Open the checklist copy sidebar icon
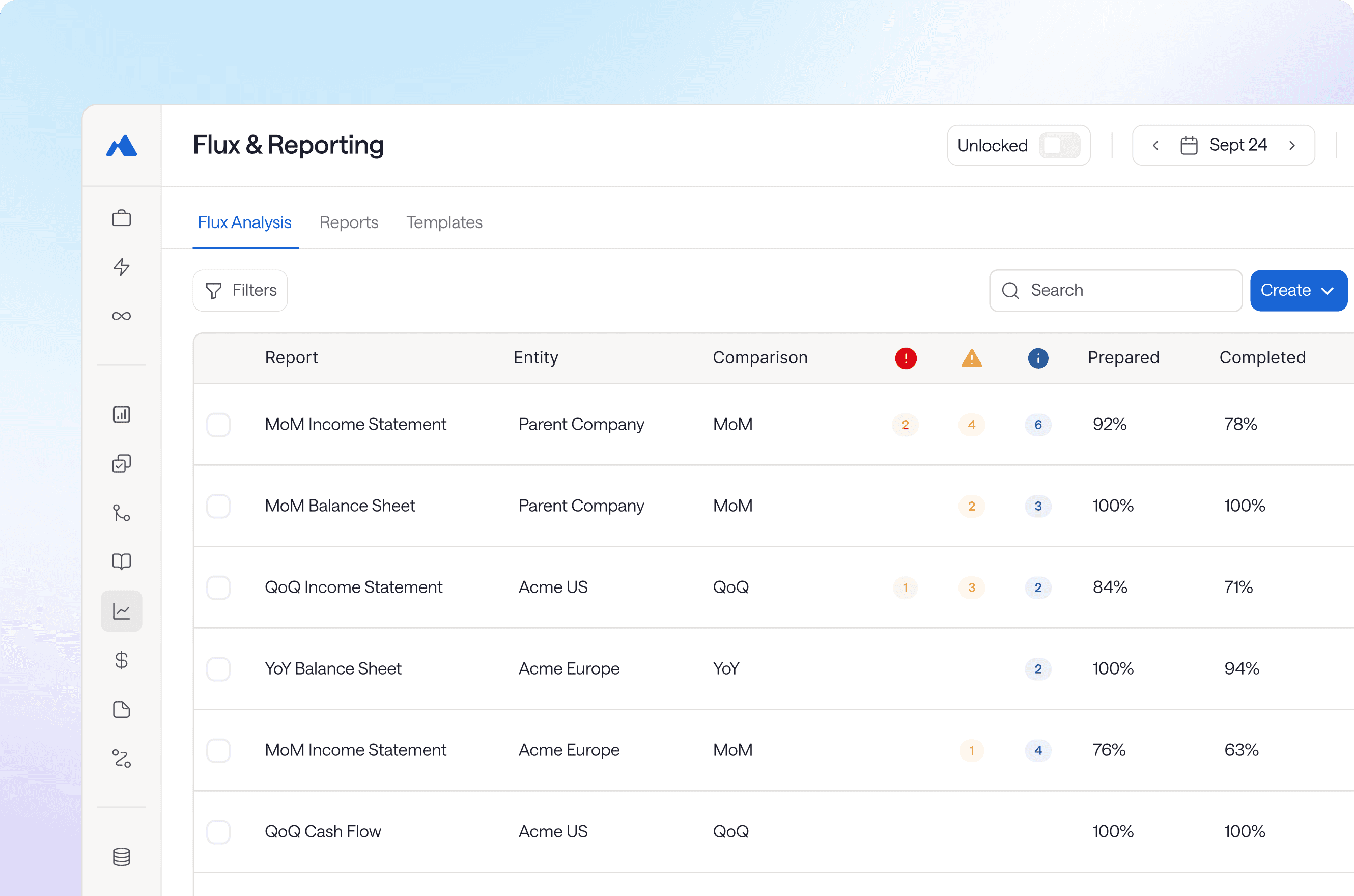 pos(122,463)
